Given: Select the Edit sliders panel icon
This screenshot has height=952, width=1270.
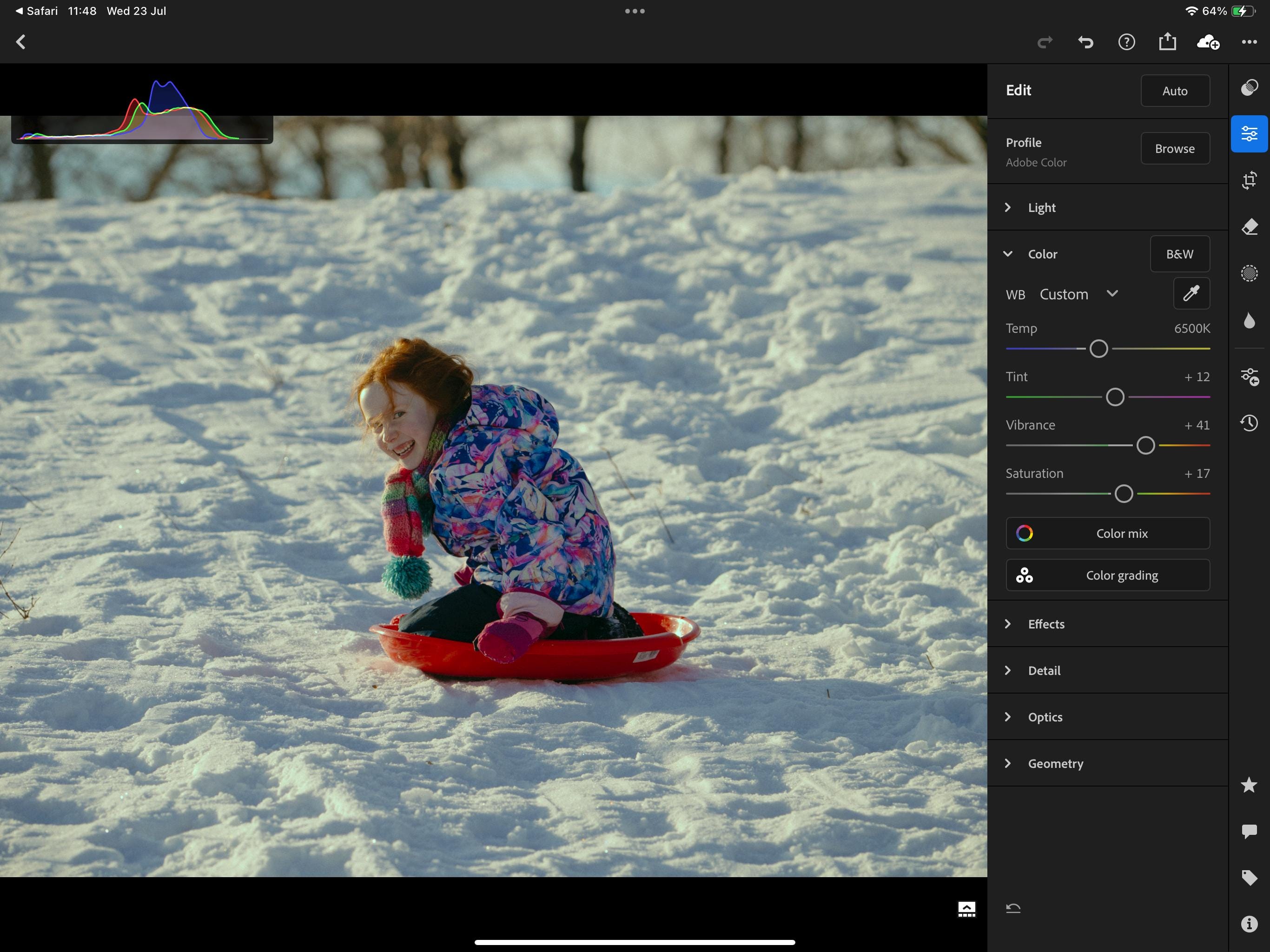Looking at the screenshot, I should point(1250,134).
